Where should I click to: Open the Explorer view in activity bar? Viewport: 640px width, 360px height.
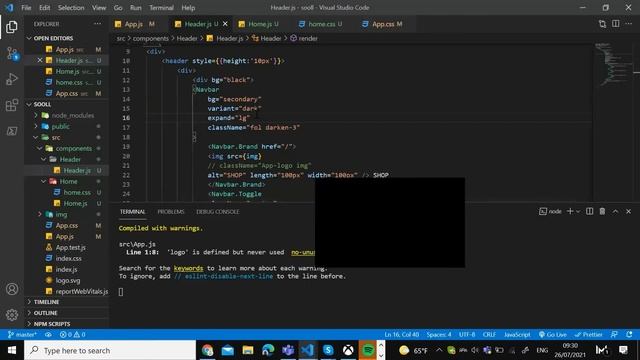point(12,27)
